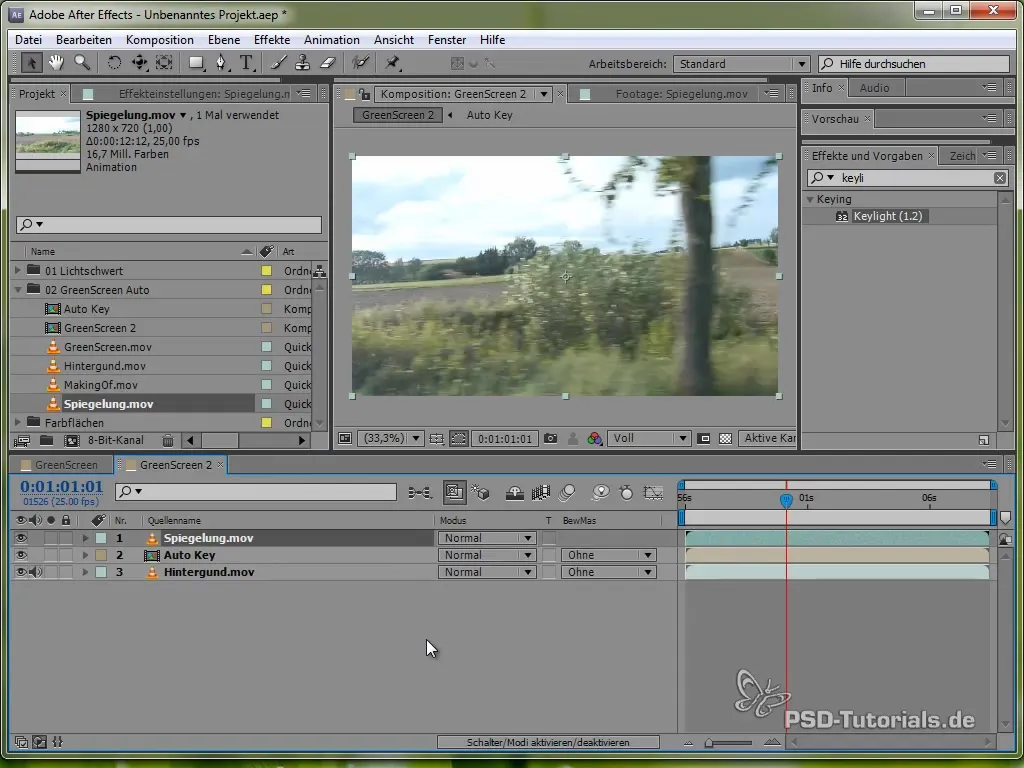
Task: Open the Komposition menu
Action: pos(159,40)
